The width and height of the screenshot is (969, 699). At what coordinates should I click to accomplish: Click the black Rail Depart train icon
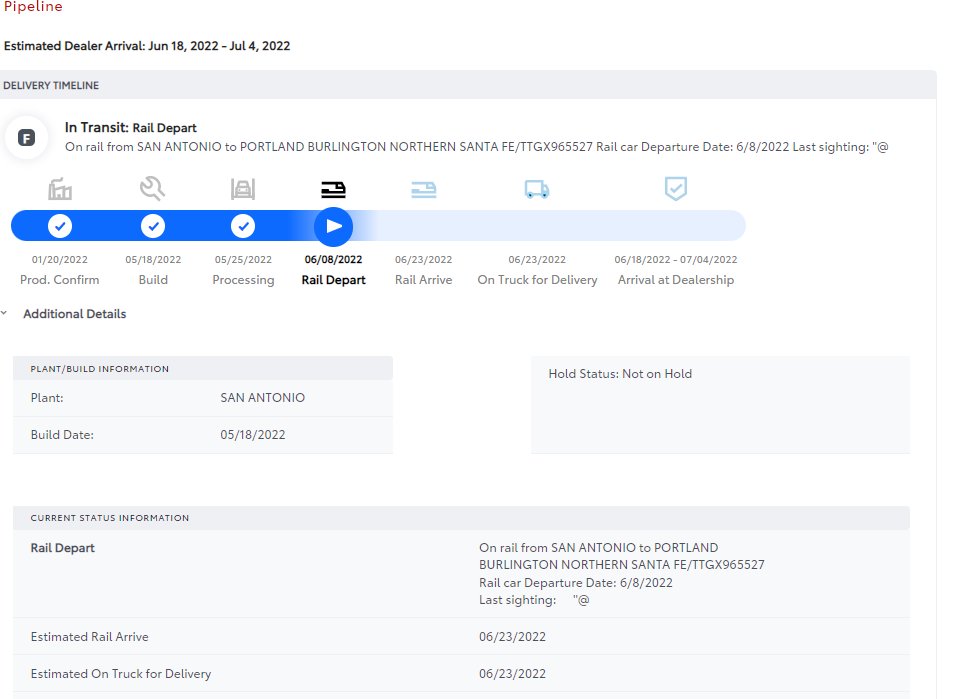pos(333,189)
